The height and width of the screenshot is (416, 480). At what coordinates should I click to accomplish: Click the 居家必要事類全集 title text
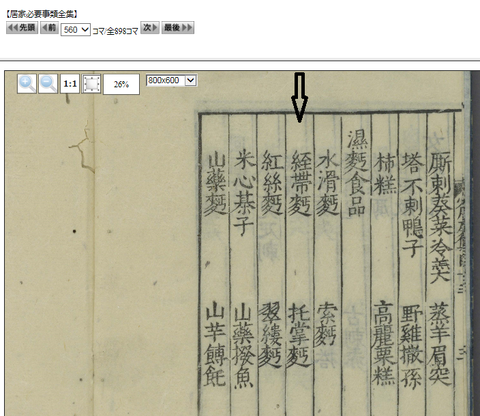(x=42, y=14)
